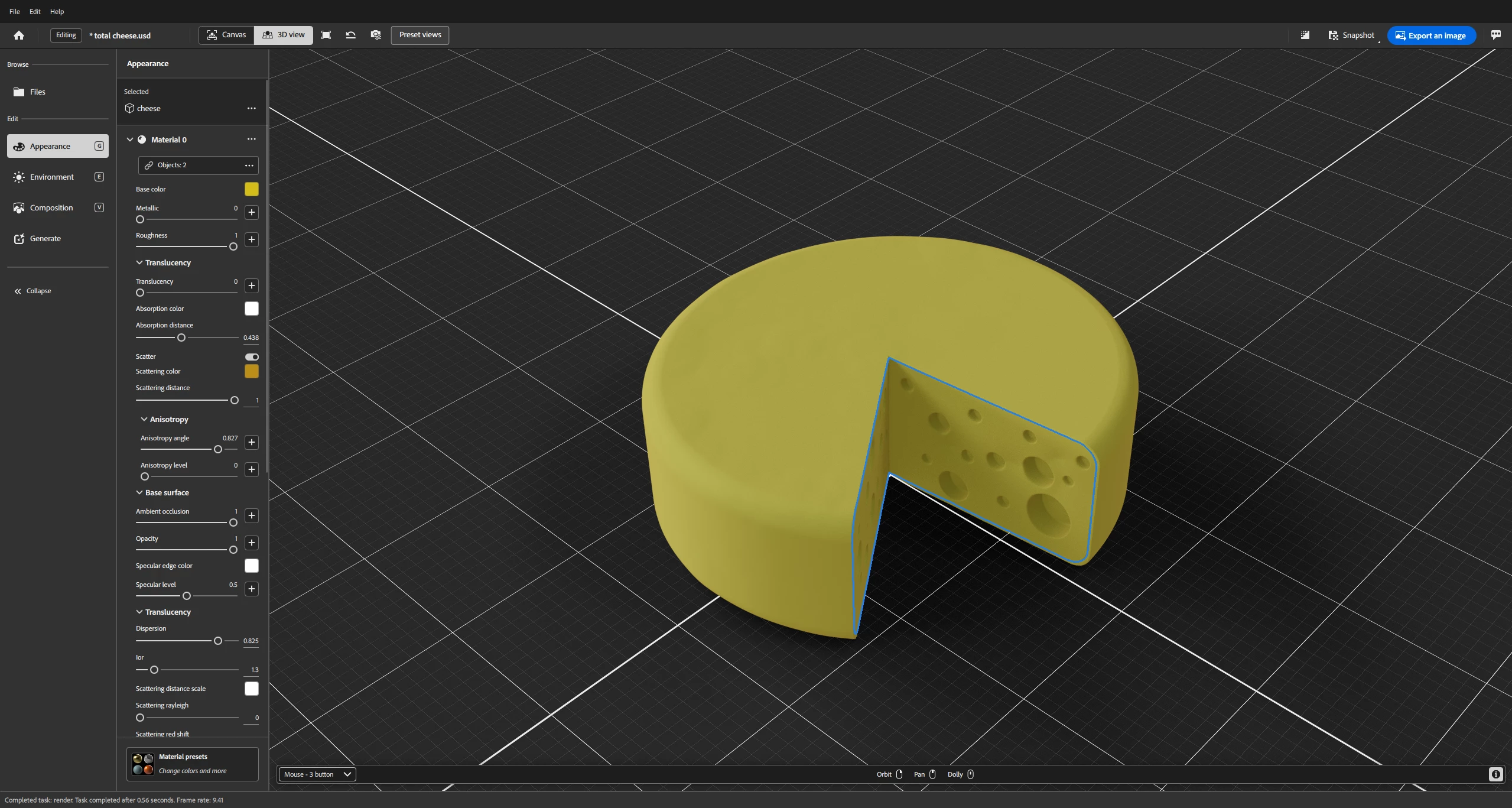Collapse the Material 0 section
1512x808 pixels.
click(130, 139)
